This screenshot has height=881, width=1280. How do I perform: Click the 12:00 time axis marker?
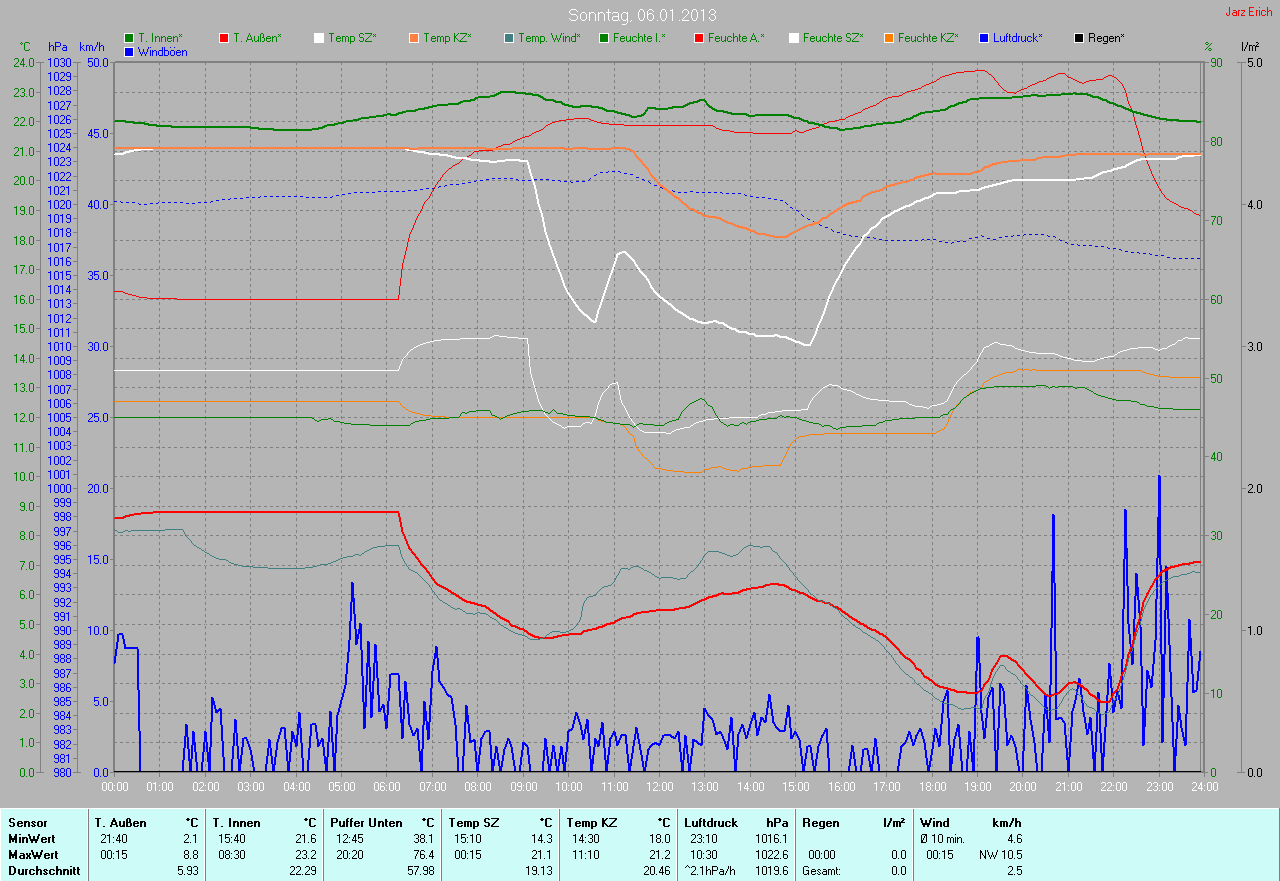[659, 787]
